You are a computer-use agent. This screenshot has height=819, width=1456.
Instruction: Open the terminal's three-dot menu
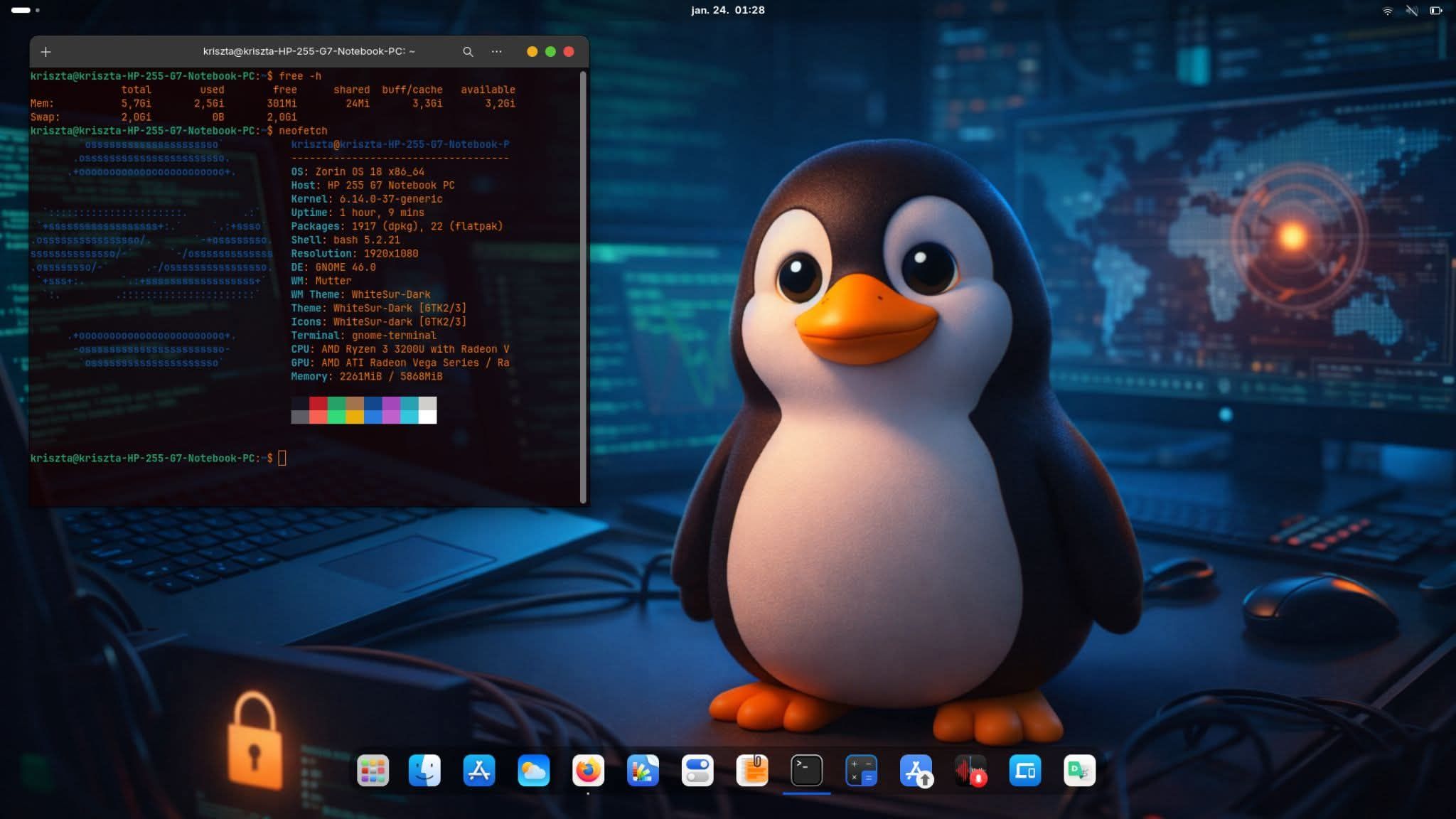[x=496, y=52]
